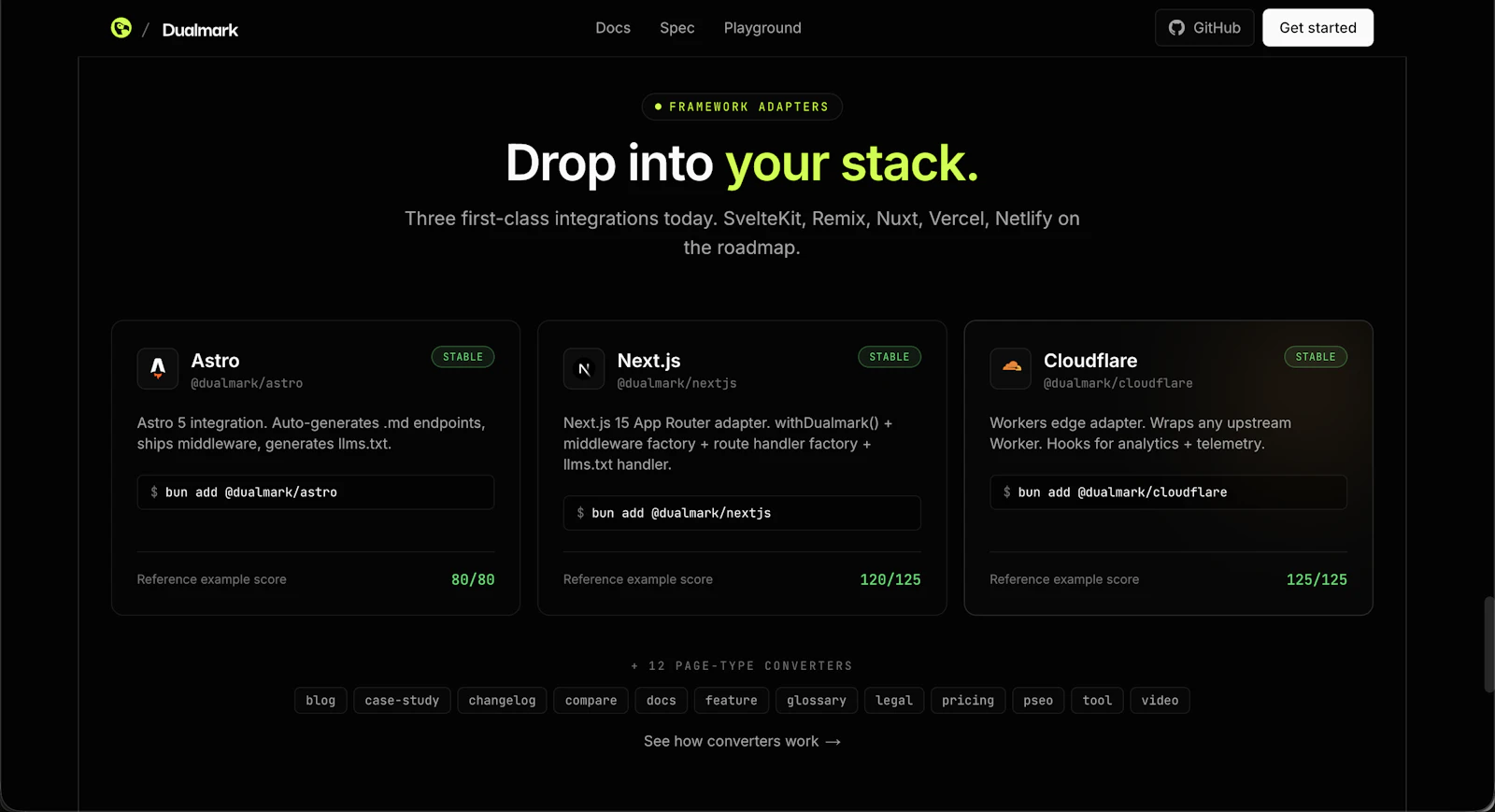This screenshot has width=1495, height=812.
Task: Select the case-study converter tag
Action: pos(402,701)
